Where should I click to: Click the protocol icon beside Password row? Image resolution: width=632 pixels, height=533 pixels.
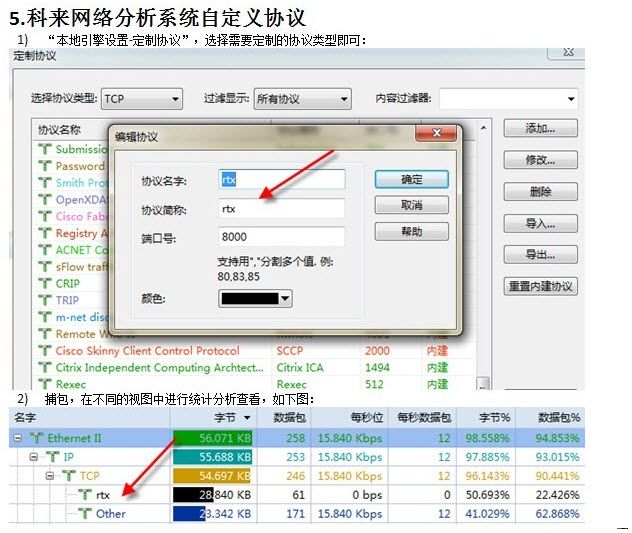click(45, 166)
